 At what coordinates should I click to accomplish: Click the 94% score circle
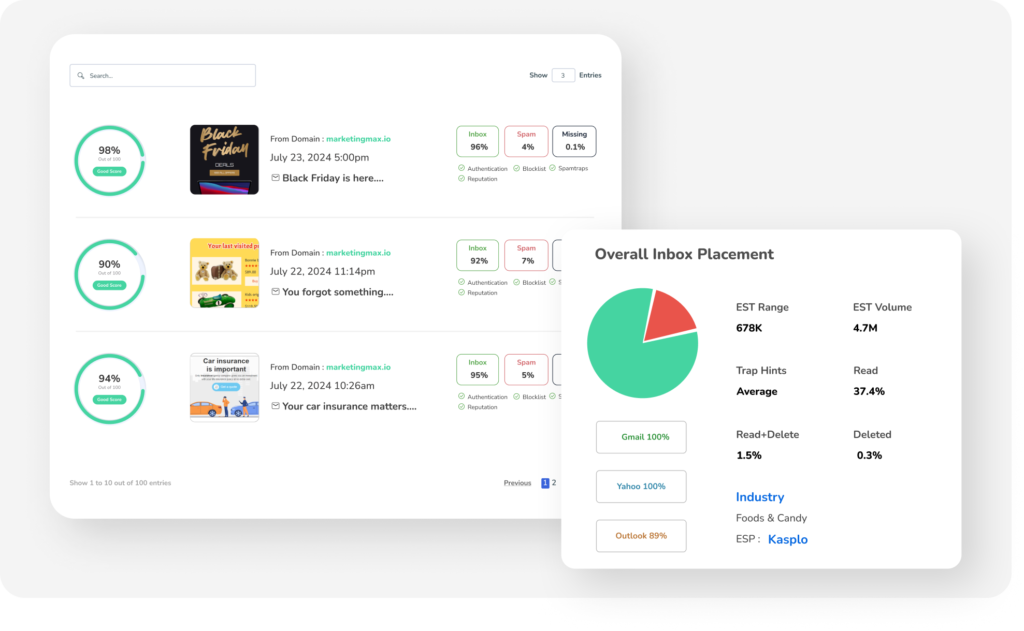(109, 388)
